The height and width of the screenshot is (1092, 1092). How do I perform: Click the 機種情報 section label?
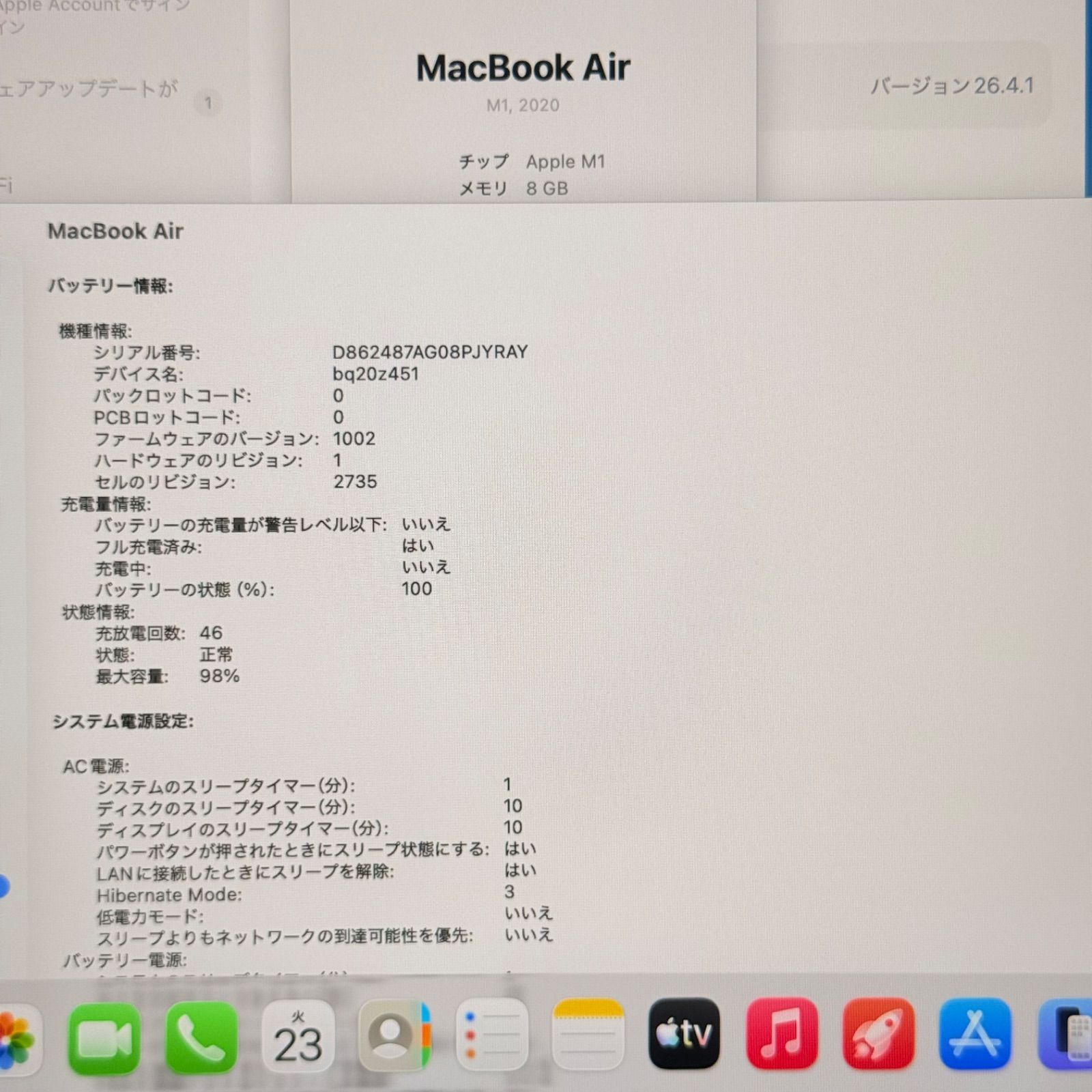point(96,332)
